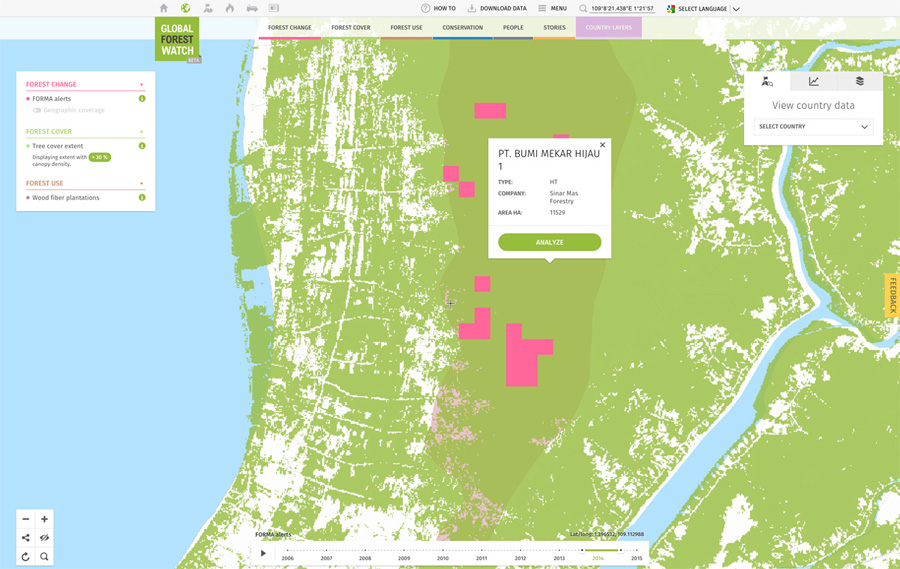Play the FORMA alerts timeline
The height and width of the screenshot is (569, 900).
pyautogui.click(x=263, y=553)
